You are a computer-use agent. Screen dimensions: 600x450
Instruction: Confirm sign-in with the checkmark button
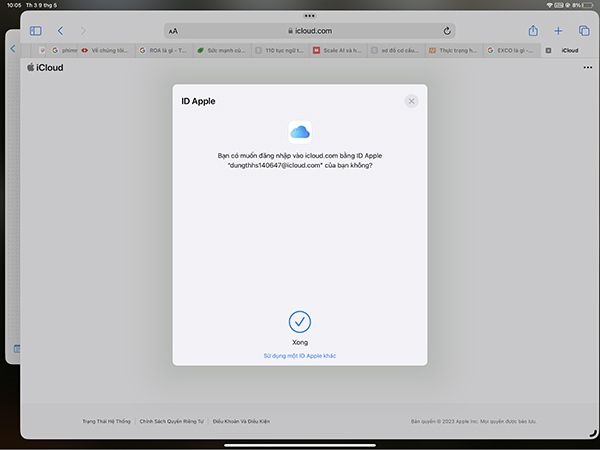(300, 321)
